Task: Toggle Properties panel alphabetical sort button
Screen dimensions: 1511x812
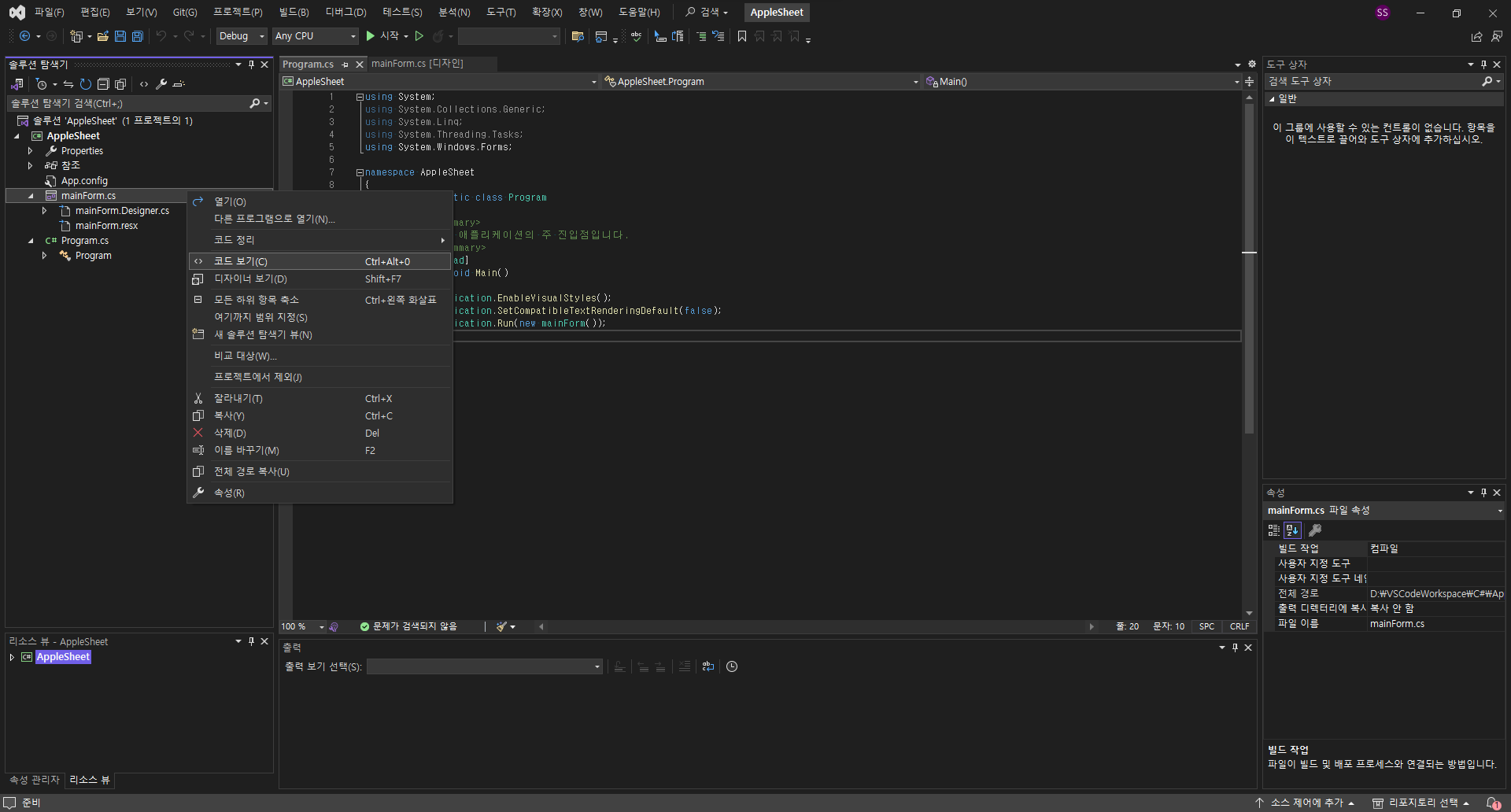Action: click(x=1292, y=530)
